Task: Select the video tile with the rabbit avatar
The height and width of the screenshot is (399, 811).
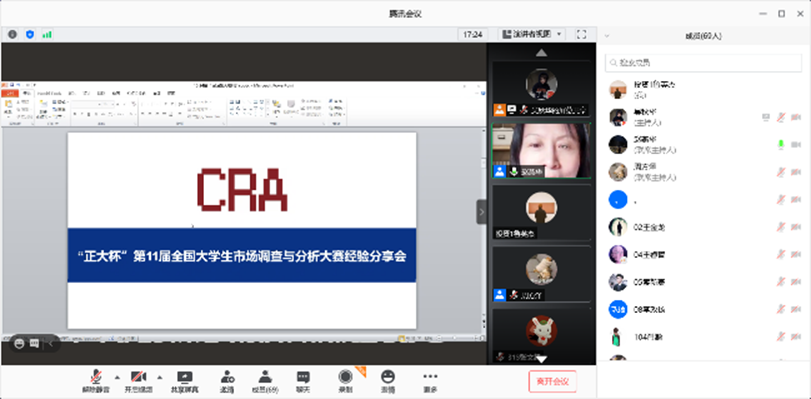Action: click(541, 336)
